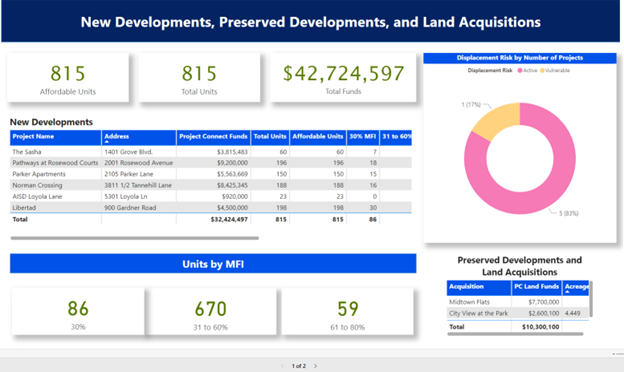624x372 pixels.
Task: Click address 2105 Parker Lane
Action: 129,174
